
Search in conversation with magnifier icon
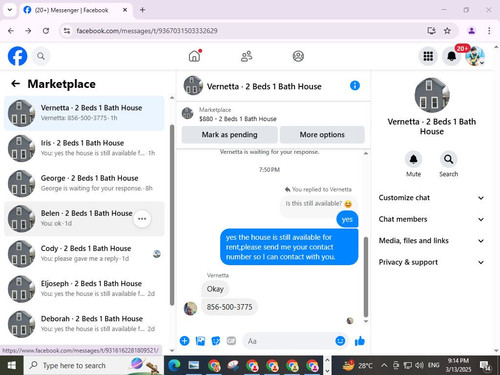pos(448,159)
